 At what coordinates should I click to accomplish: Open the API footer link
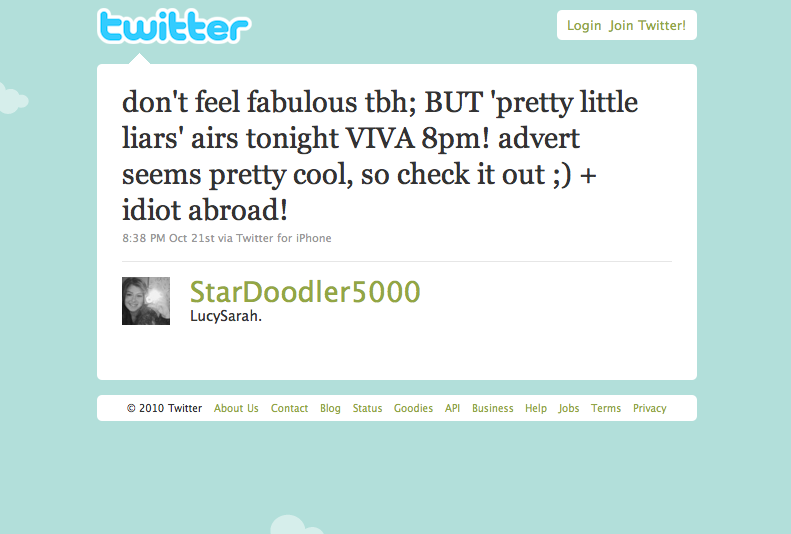(x=452, y=408)
